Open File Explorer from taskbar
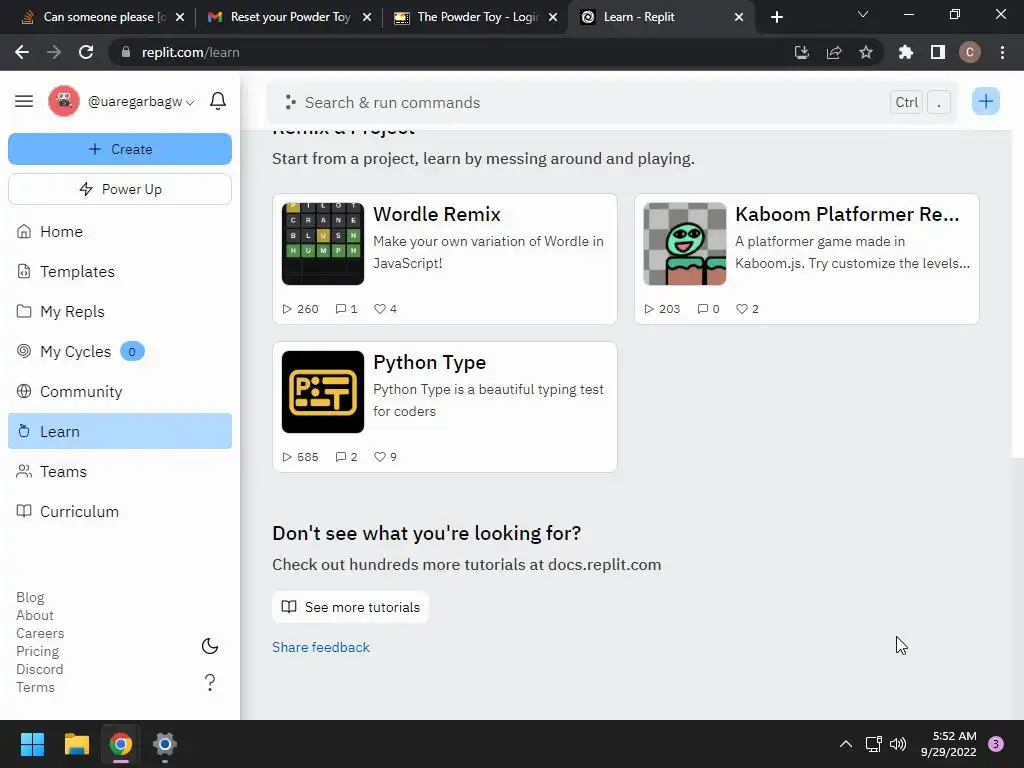 (76, 744)
